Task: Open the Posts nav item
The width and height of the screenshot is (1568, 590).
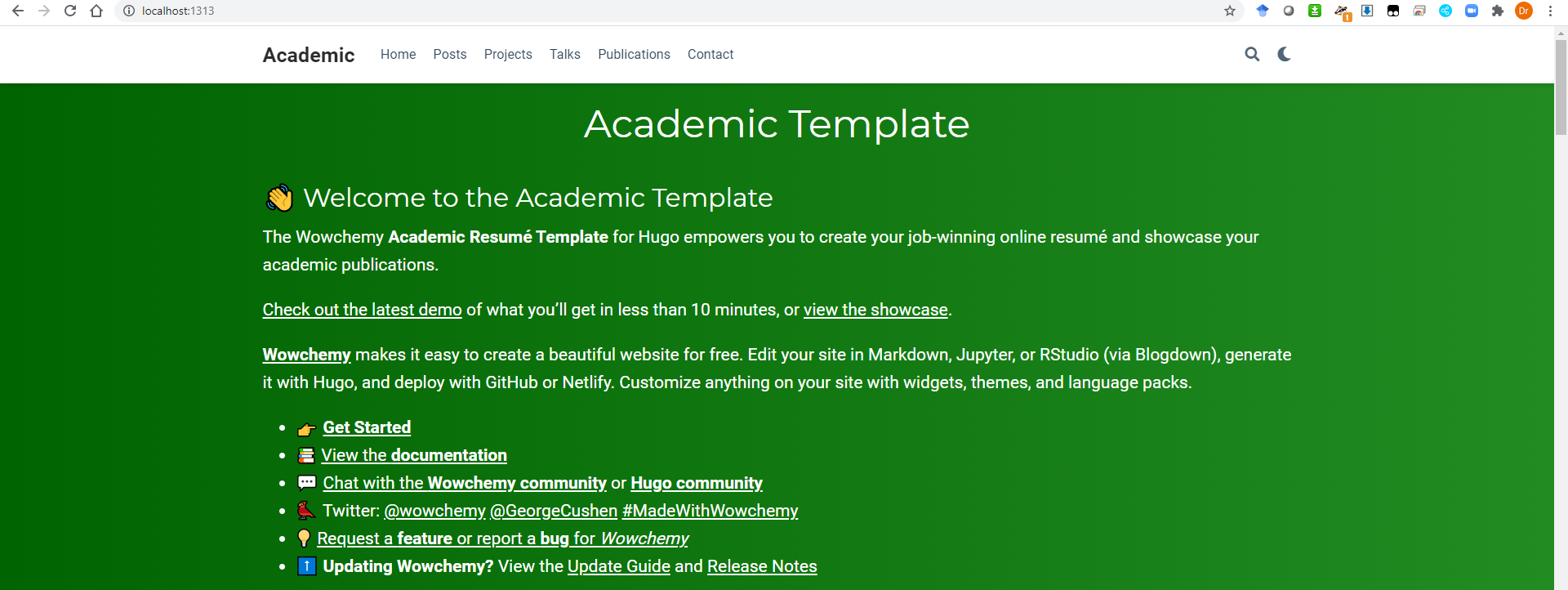Action: tap(450, 54)
